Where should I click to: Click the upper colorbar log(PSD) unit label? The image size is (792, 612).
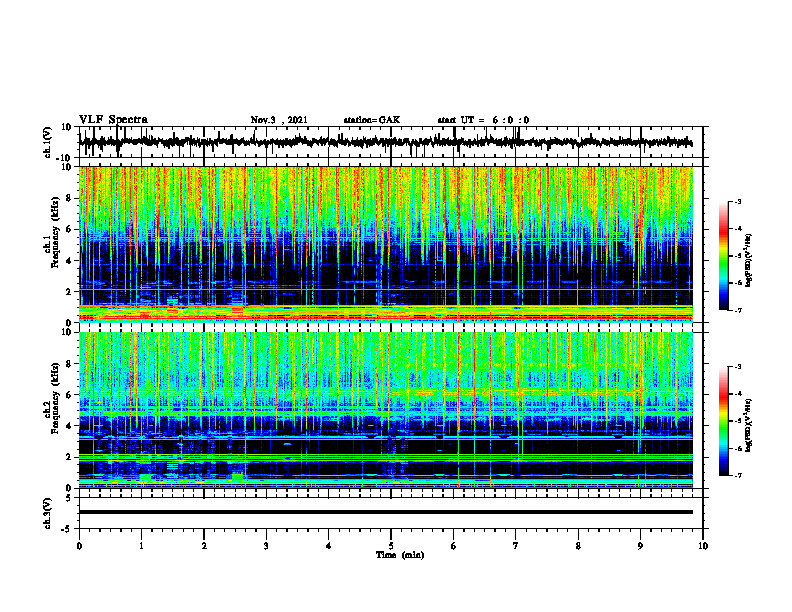[749, 260]
